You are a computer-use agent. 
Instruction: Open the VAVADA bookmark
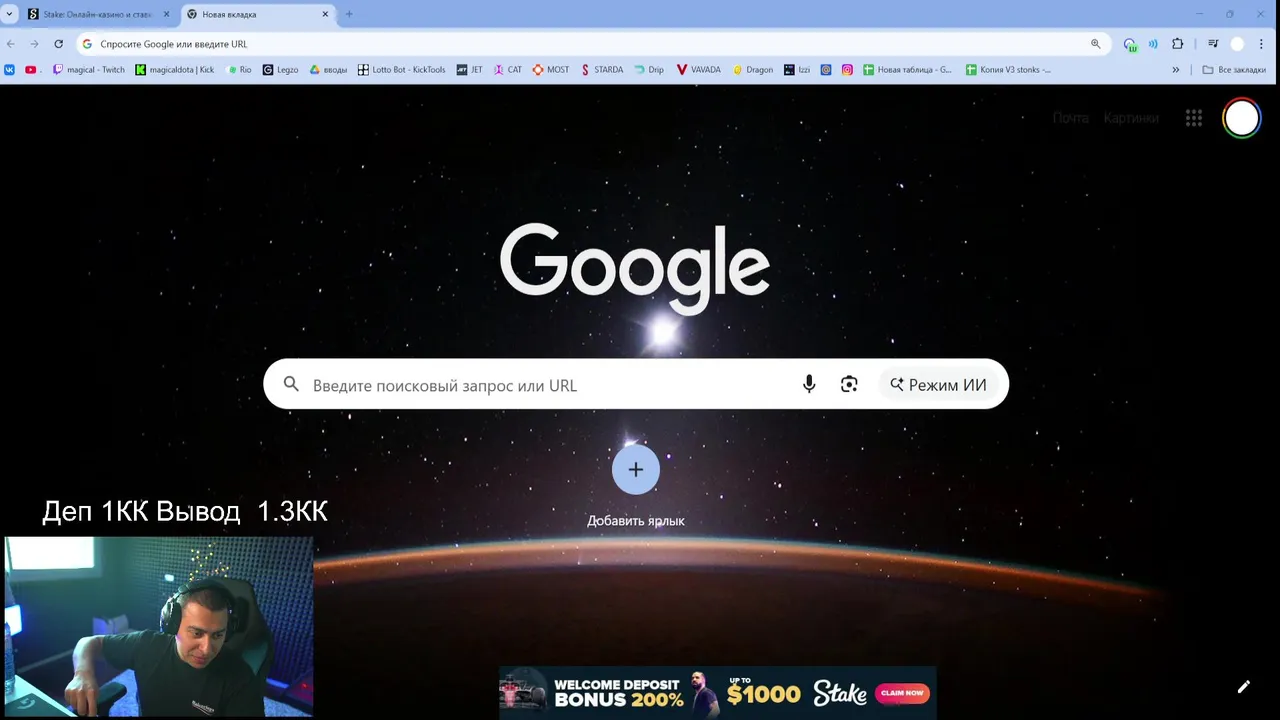point(699,70)
